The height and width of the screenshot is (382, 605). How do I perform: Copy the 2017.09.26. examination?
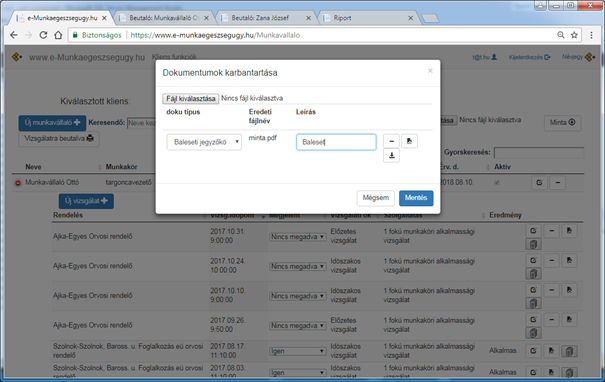pos(534,333)
